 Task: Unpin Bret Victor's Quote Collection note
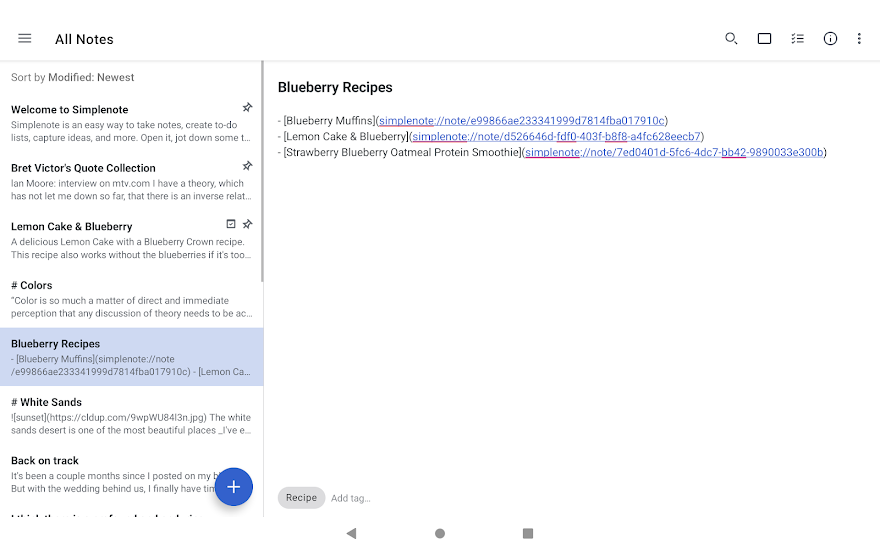(x=247, y=166)
